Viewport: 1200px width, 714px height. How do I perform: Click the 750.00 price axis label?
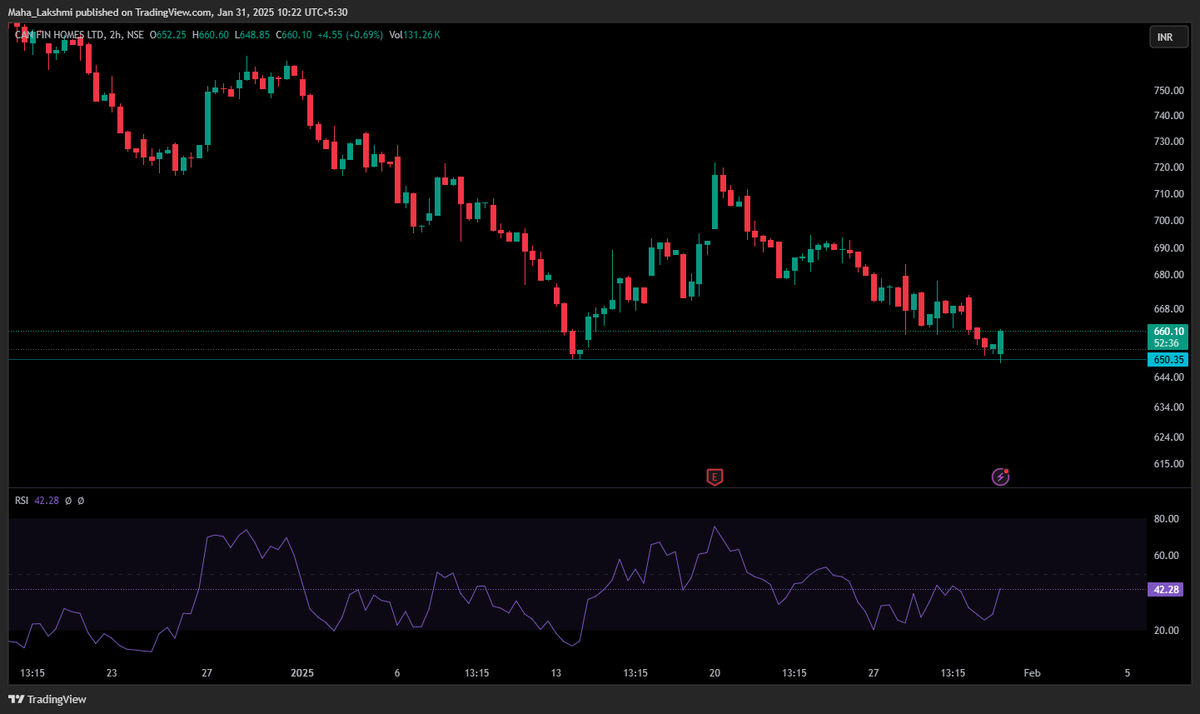point(1169,90)
